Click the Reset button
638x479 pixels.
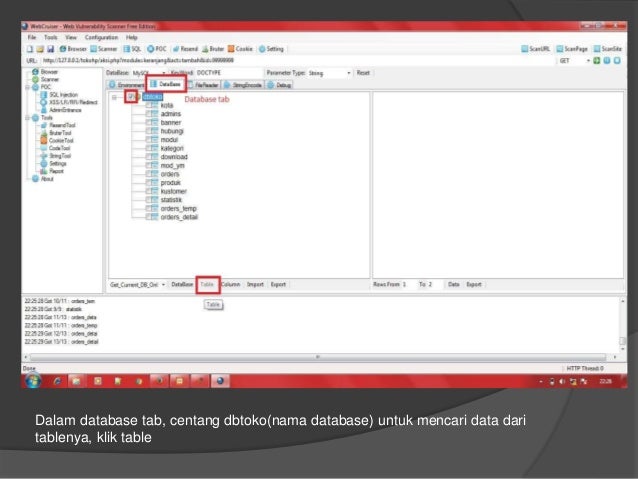pos(363,73)
